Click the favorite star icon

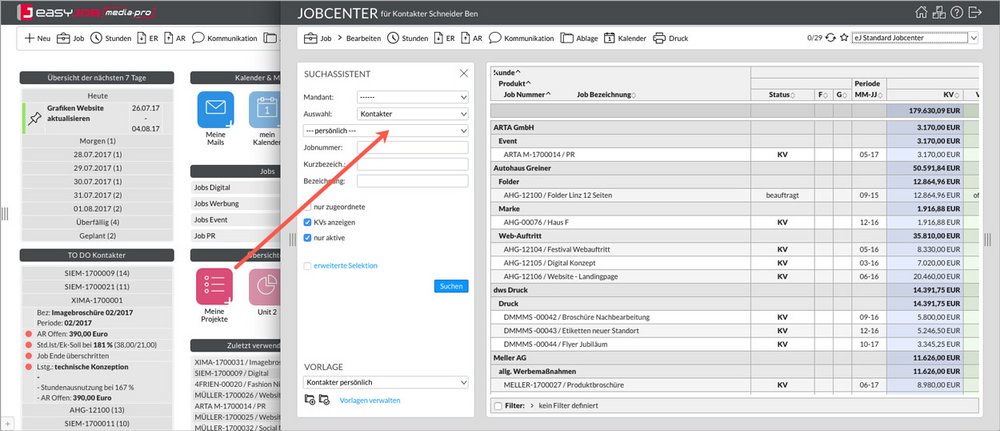tap(842, 38)
